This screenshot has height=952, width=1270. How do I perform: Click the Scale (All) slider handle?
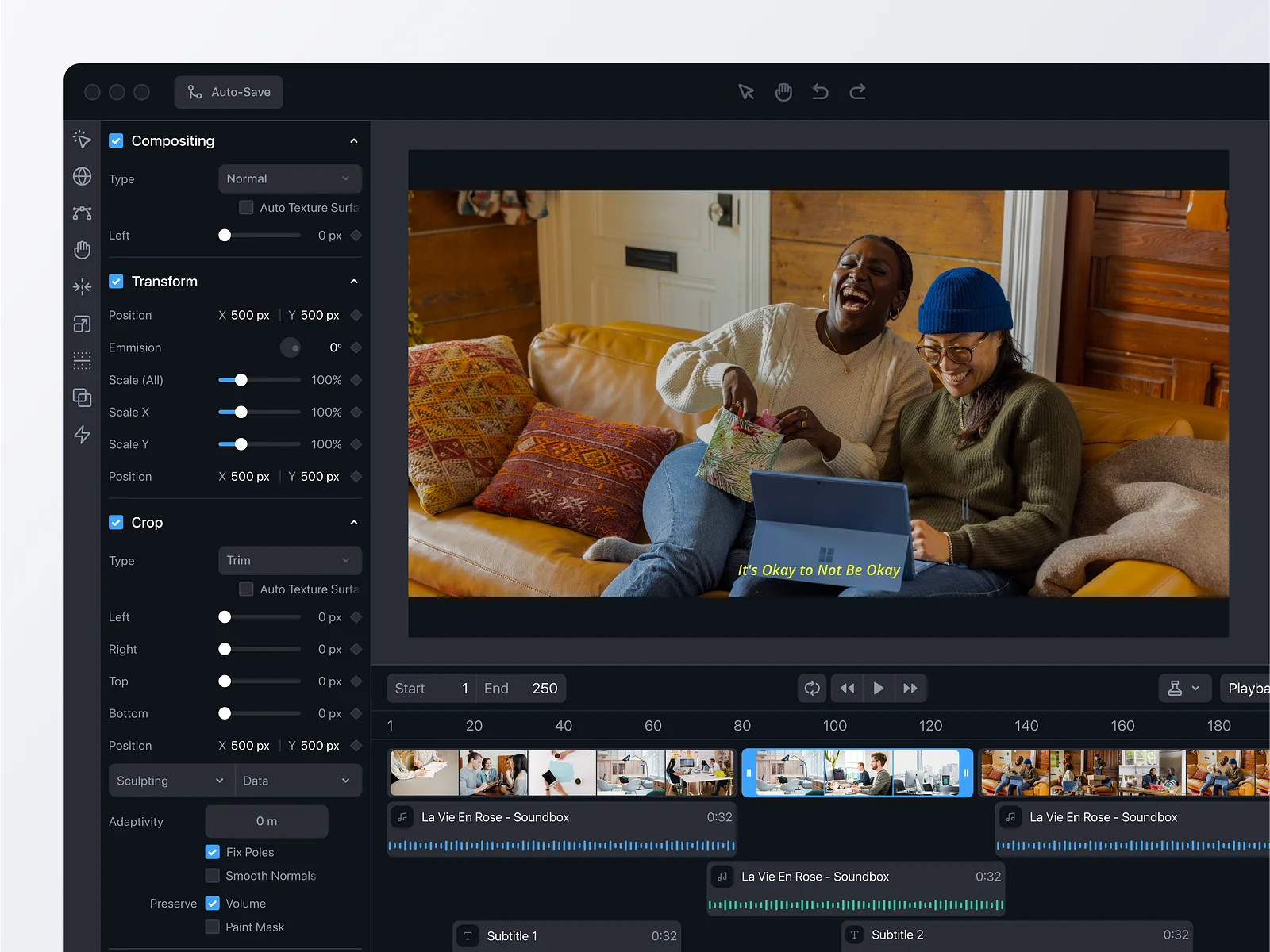click(241, 380)
